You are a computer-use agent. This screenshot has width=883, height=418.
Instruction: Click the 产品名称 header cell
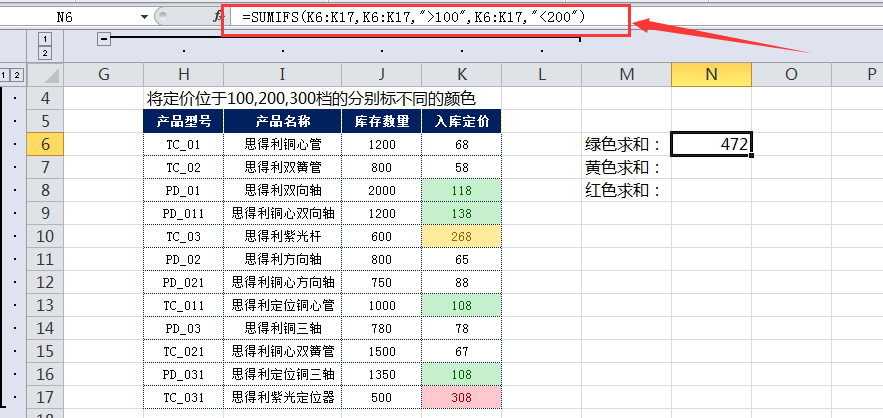point(283,122)
